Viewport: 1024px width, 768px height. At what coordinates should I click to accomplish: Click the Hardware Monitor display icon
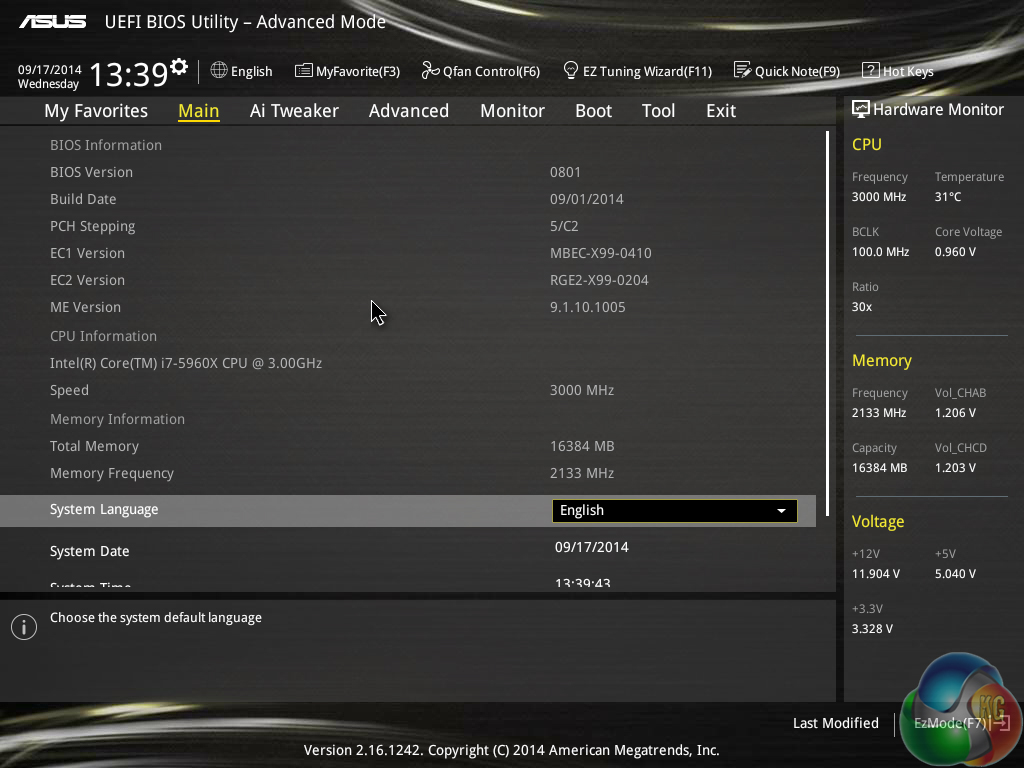pyautogui.click(x=861, y=109)
